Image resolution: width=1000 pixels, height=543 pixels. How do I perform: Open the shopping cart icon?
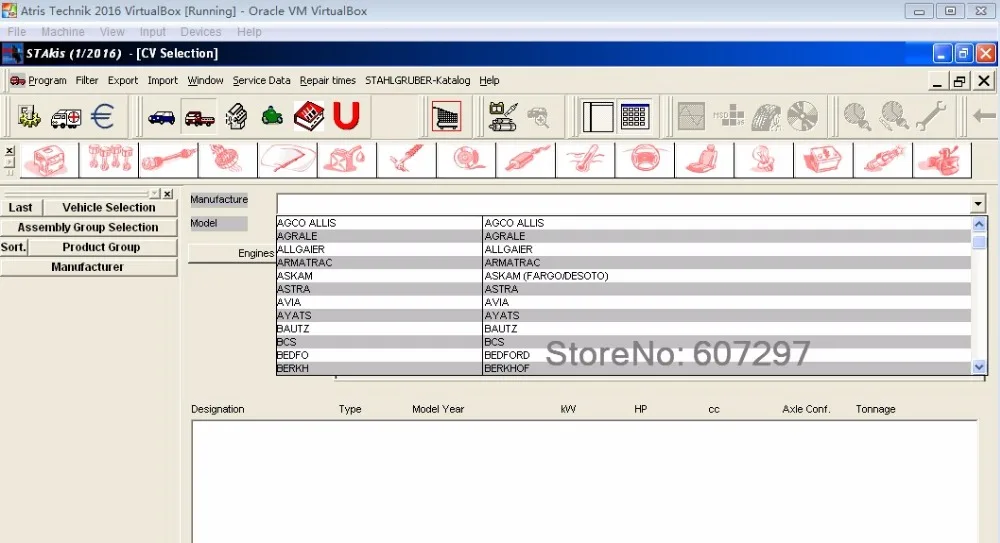click(446, 116)
